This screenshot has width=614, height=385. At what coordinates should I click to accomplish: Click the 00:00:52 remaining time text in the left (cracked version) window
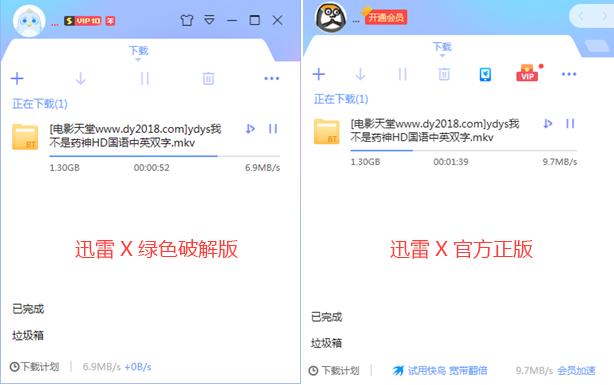[152, 168]
